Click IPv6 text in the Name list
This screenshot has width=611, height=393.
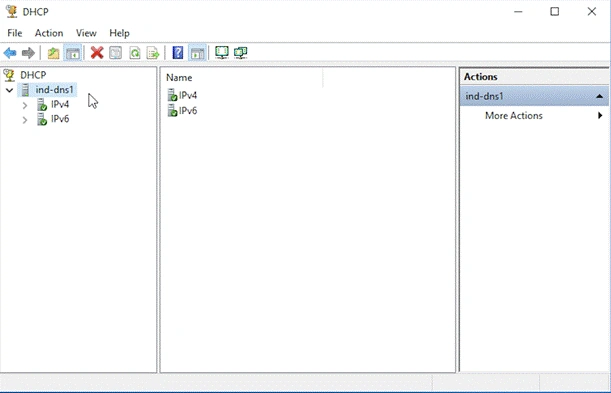click(x=188, y=111)
